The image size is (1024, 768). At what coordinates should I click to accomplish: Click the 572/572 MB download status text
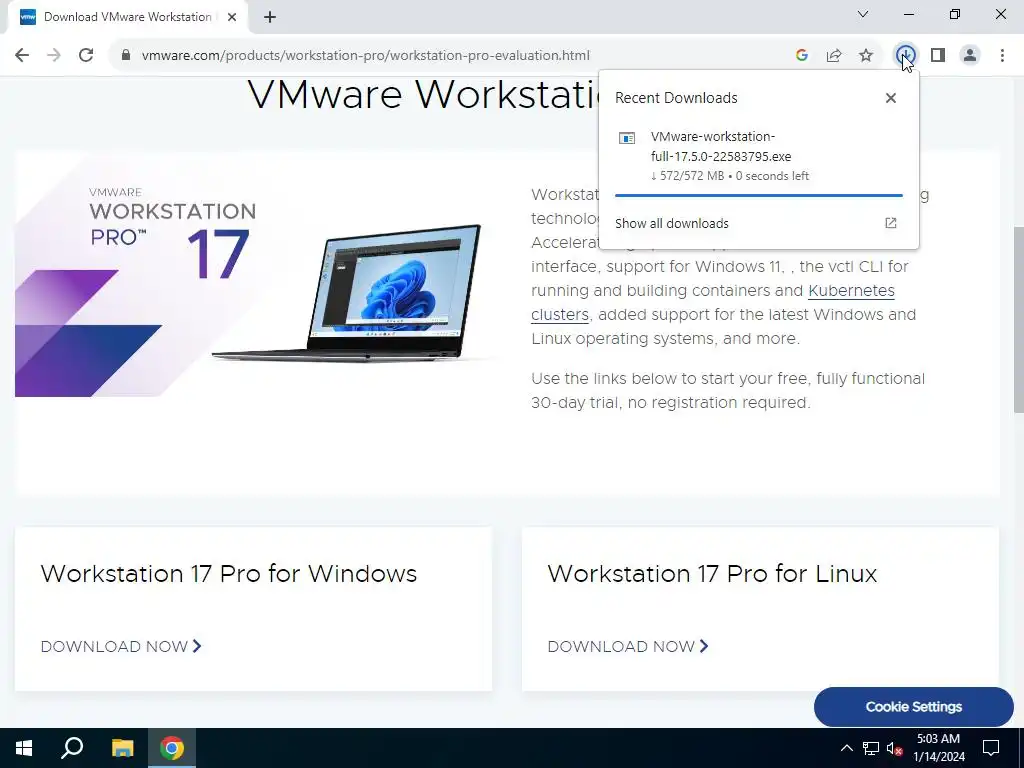[729, 176]
